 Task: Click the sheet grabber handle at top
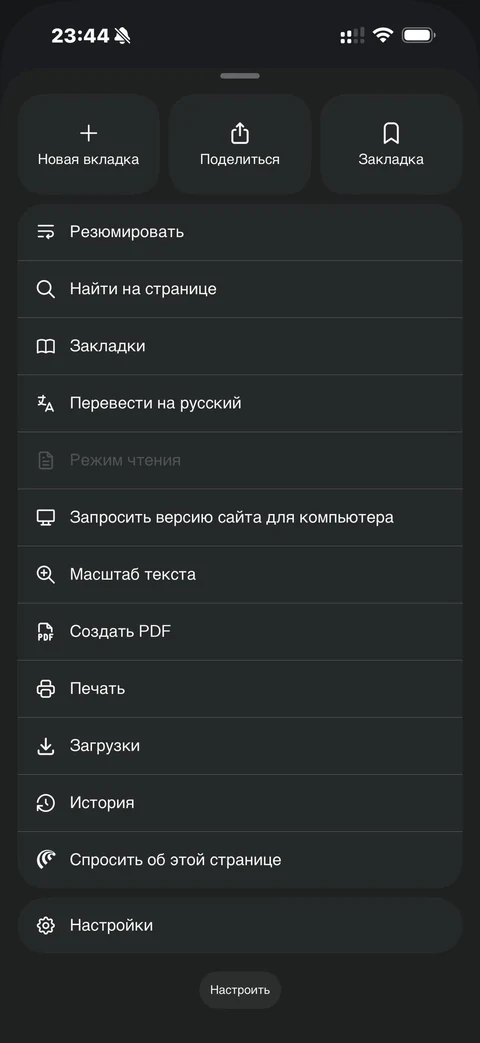[x=240, y=76]
